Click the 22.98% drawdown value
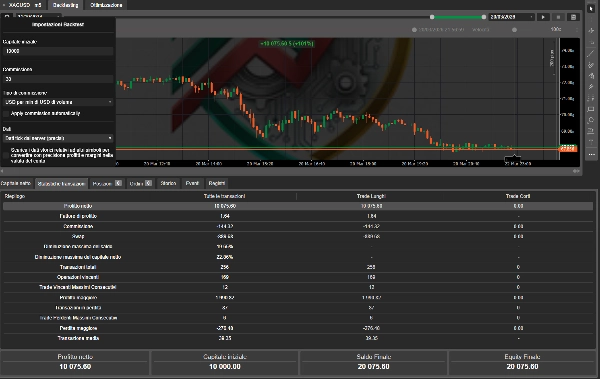This screenshot has width=600, height=379. point(225,257)
